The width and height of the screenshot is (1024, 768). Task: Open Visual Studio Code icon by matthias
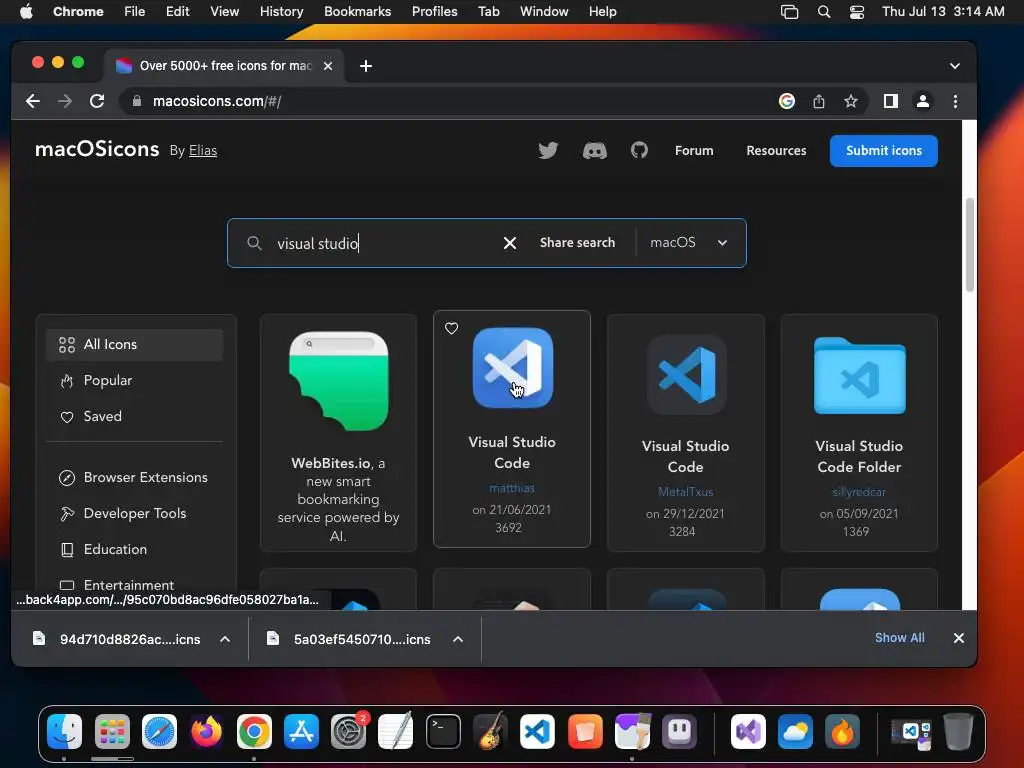point(513,368)
